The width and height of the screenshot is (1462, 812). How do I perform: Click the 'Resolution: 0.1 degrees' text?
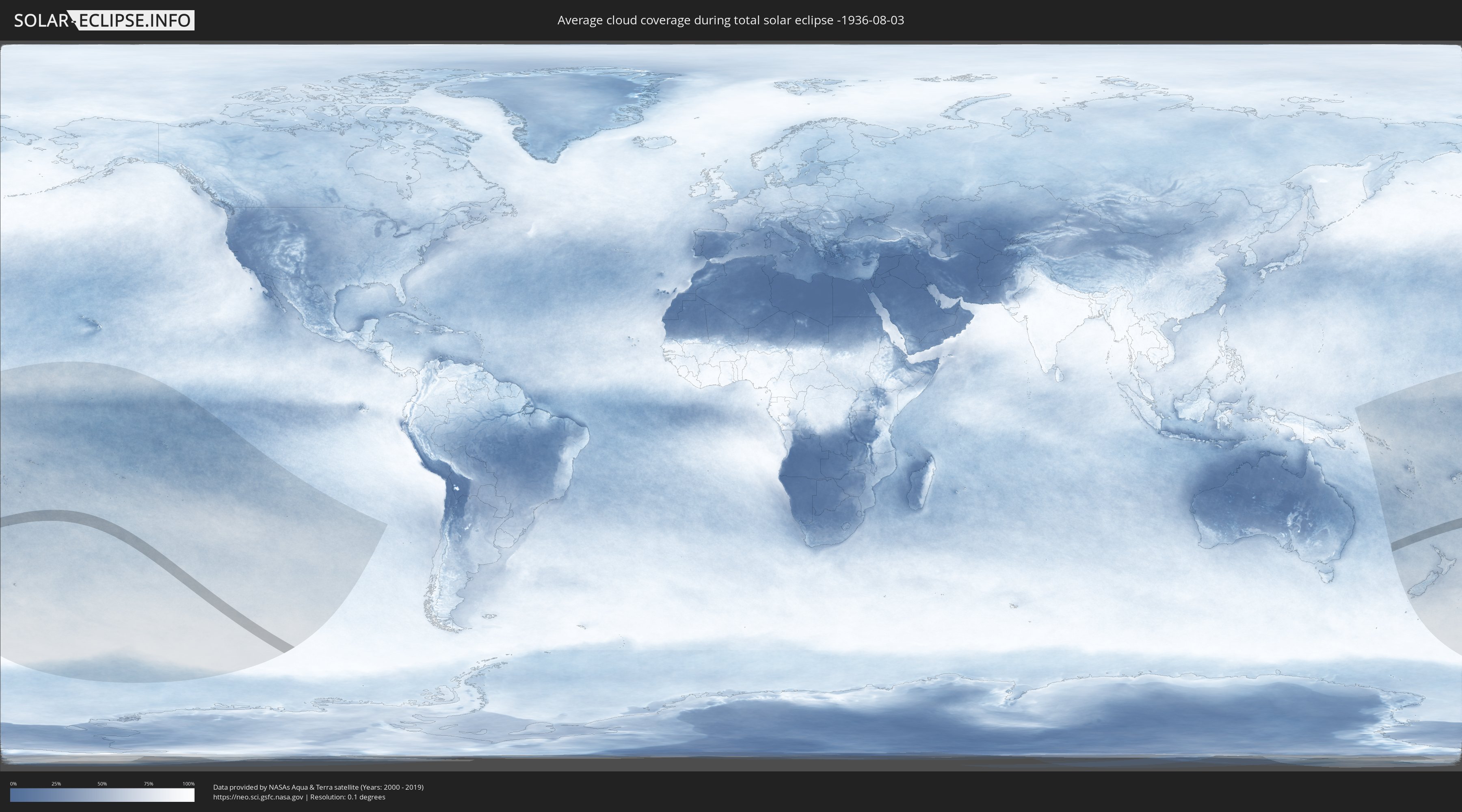347,797
